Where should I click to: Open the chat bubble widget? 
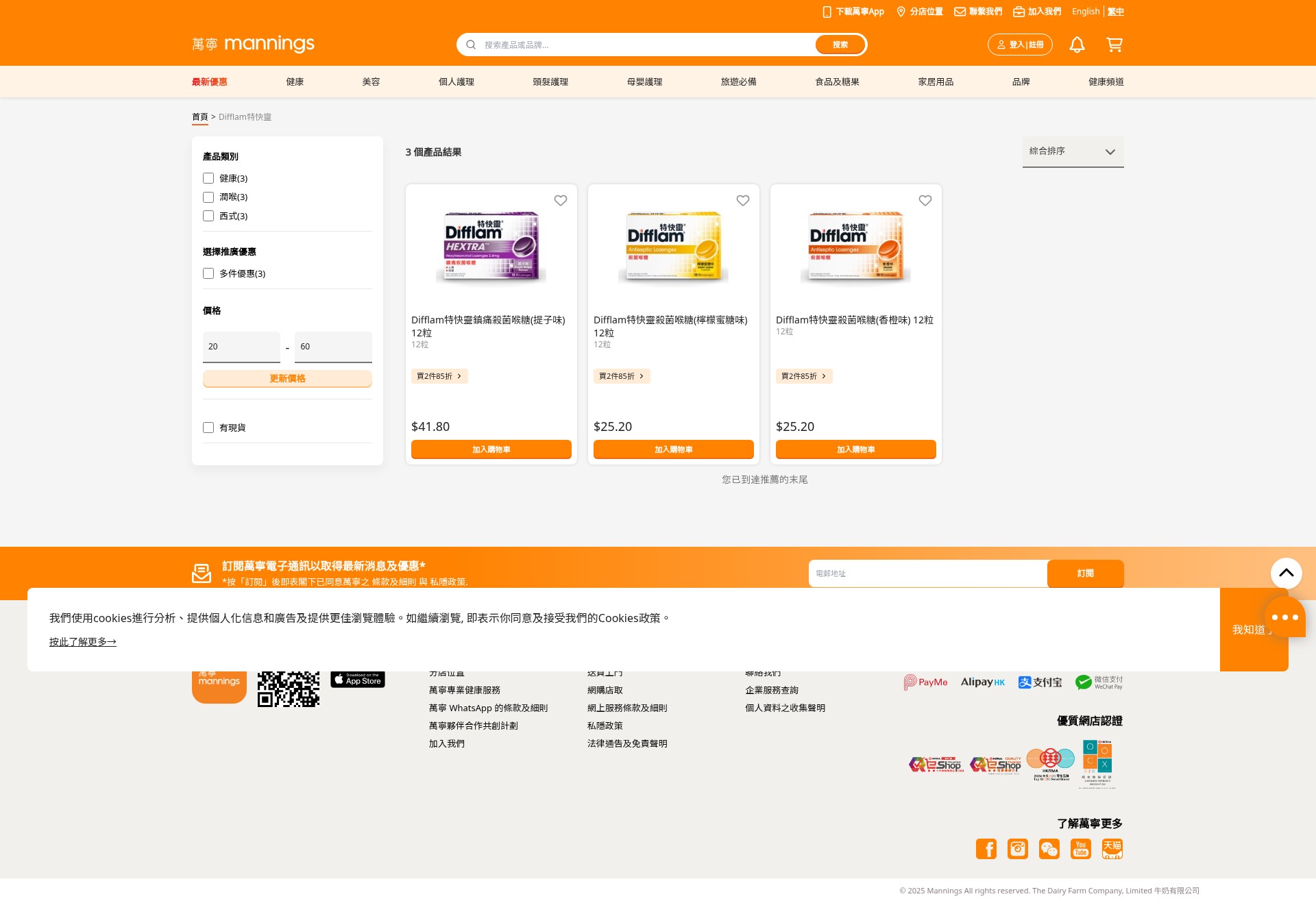tap(1285, 617)
